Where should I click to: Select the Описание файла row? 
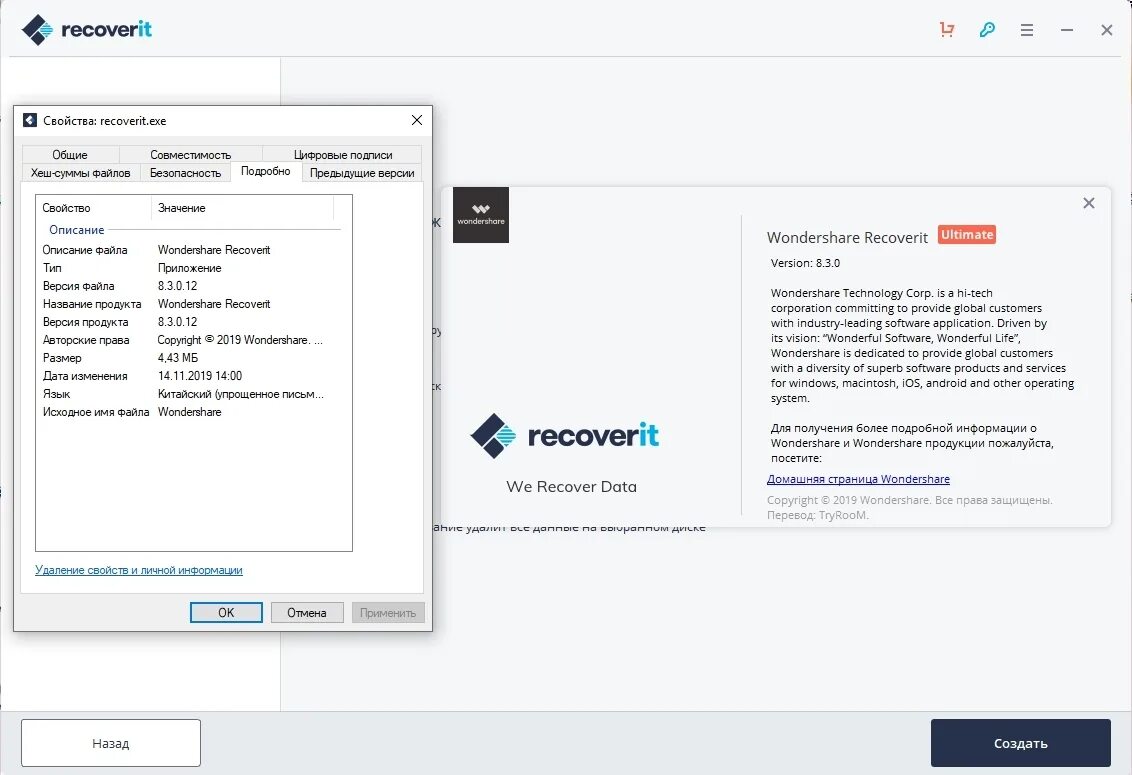pos(189,250)
